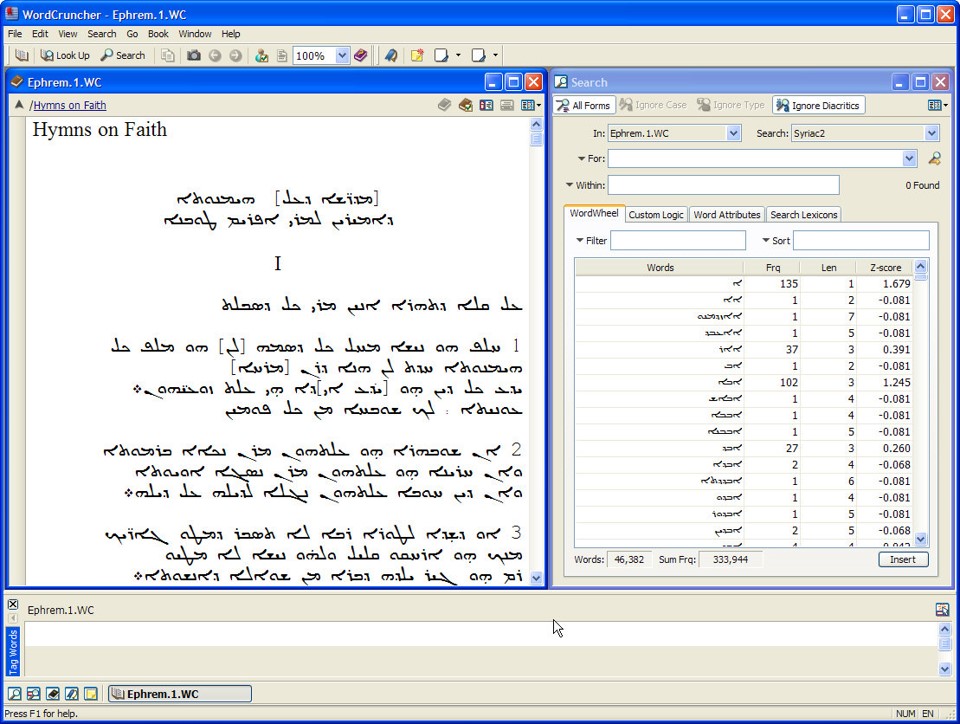Toggle the Ignore Diacritics option
Viewport: 960px width, 724px height.
point(818,105)
